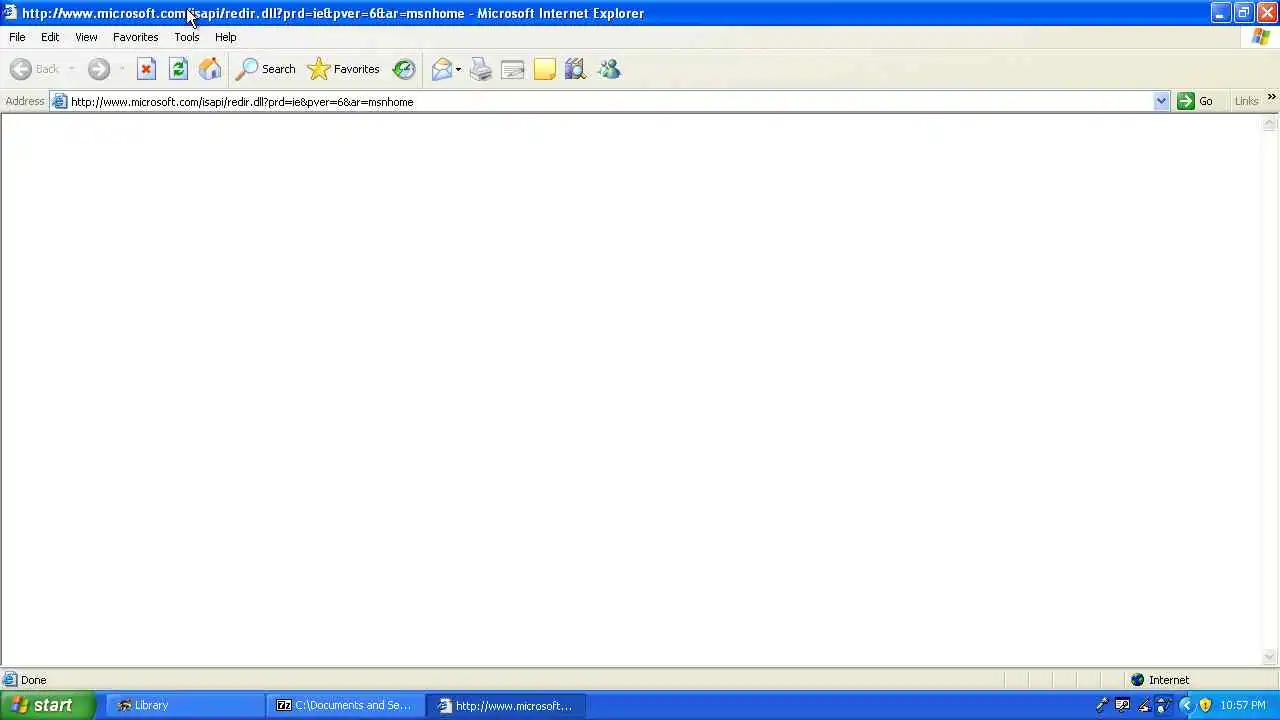Click the Go button
1280x720 pixels.
click(x=1196, y=101)
